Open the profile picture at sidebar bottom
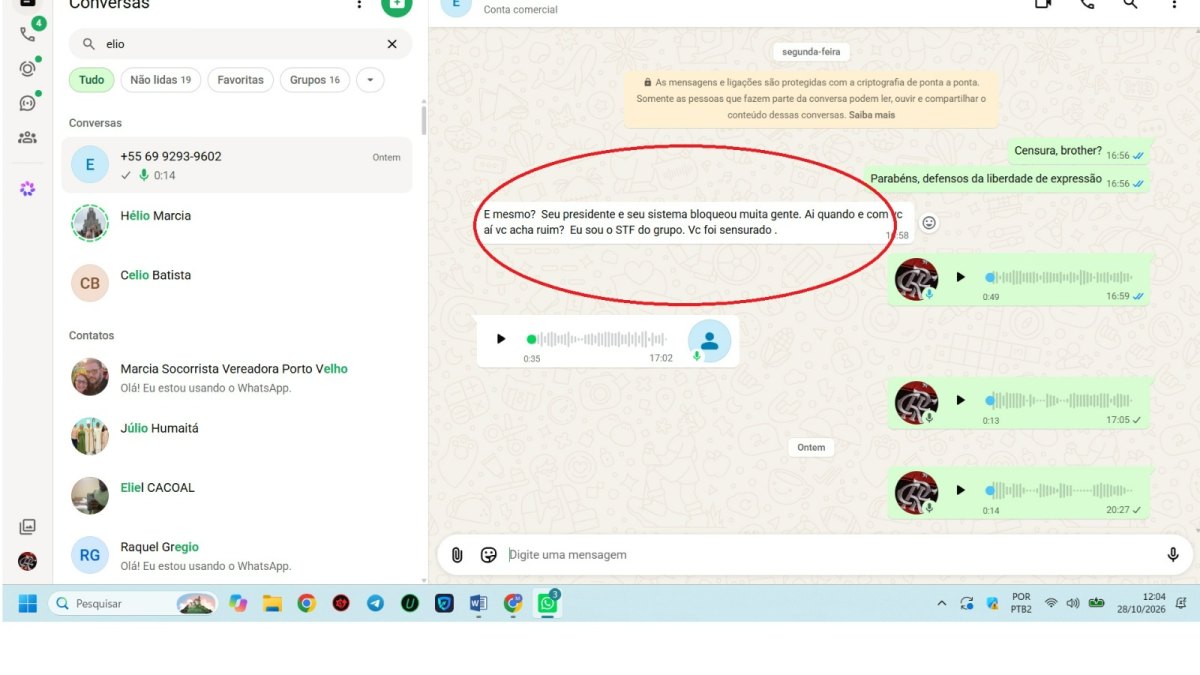1200x675 pixels. tap(27, 561)
